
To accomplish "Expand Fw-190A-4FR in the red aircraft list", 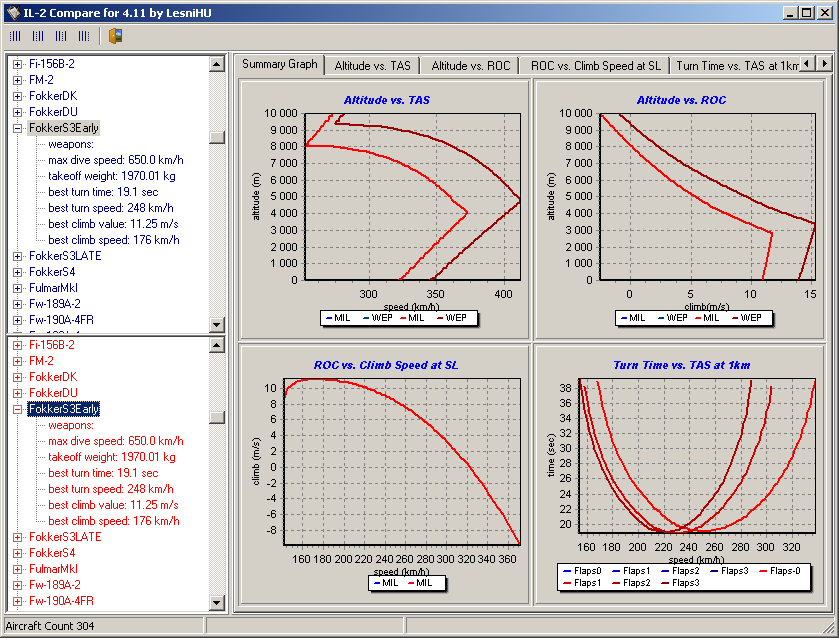I will click(18, 602).
